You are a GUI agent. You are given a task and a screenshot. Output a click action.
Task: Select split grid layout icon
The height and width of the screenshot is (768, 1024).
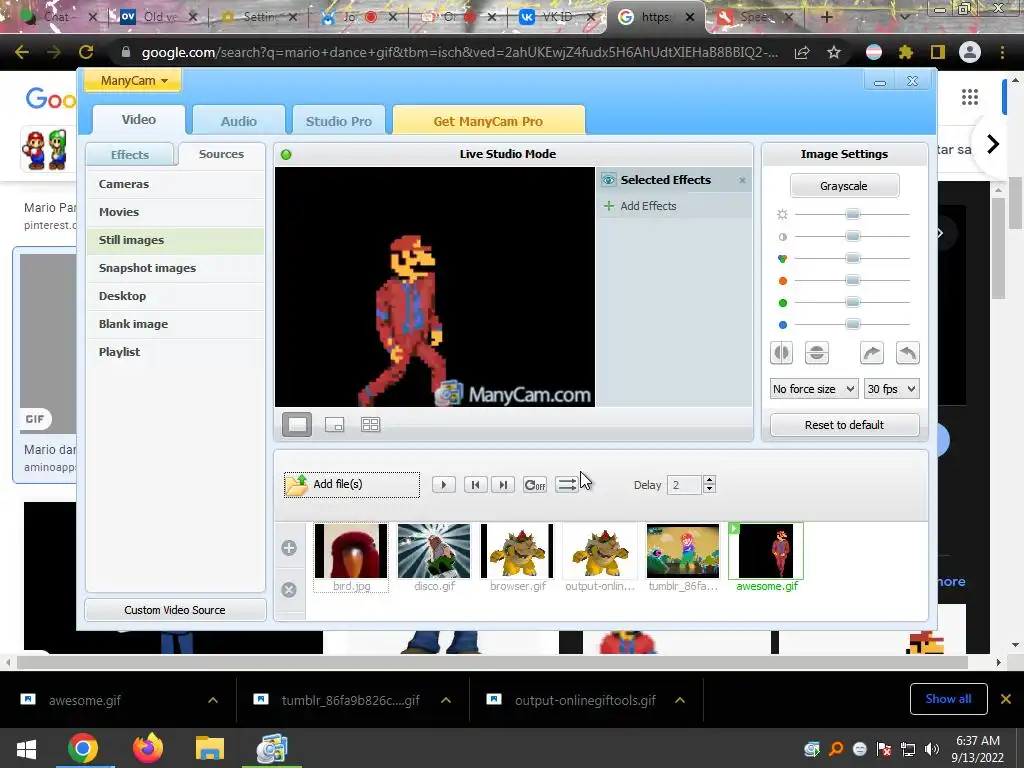(370, 425)
